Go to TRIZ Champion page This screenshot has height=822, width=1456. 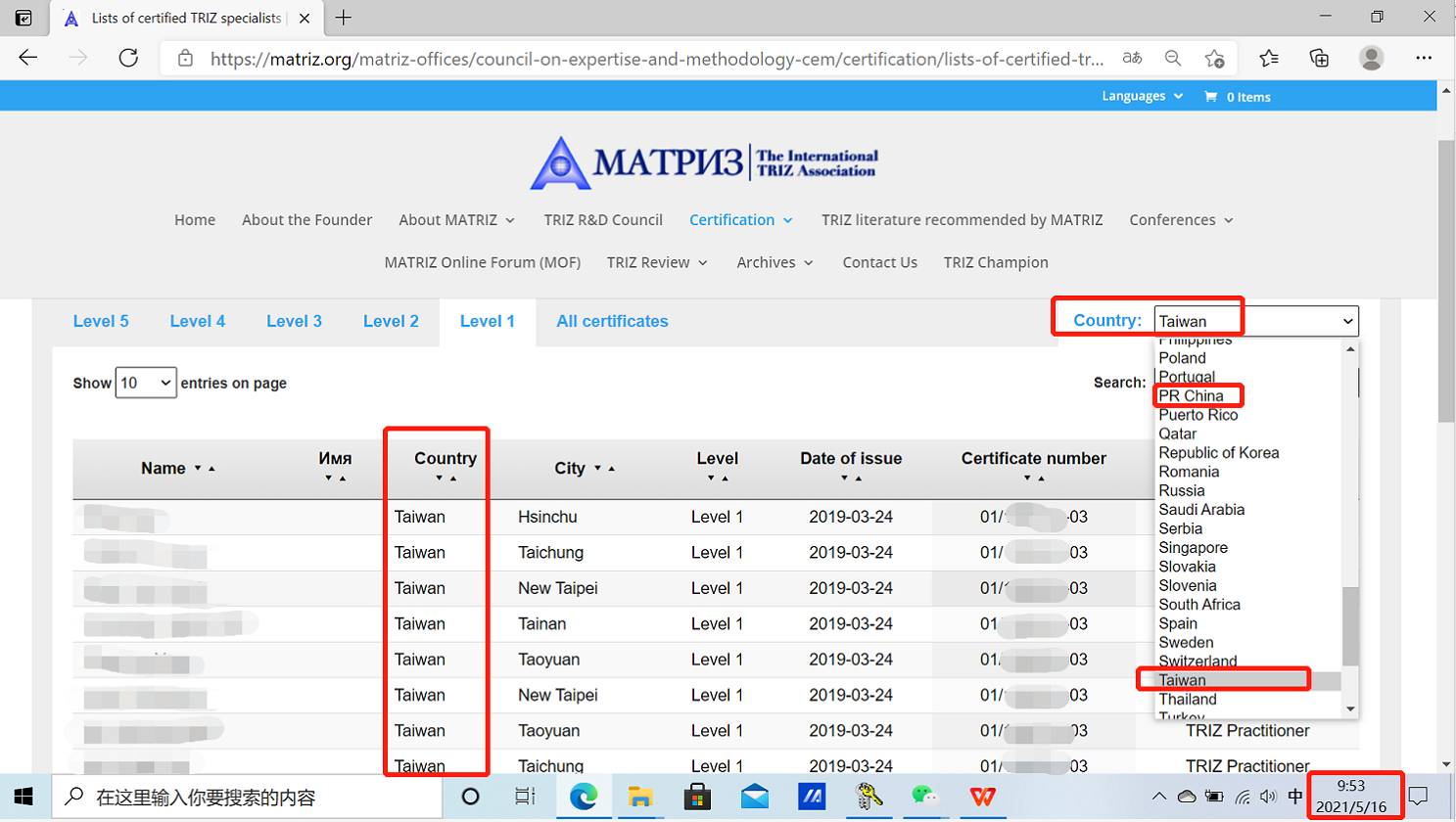(x=995, y=262)
